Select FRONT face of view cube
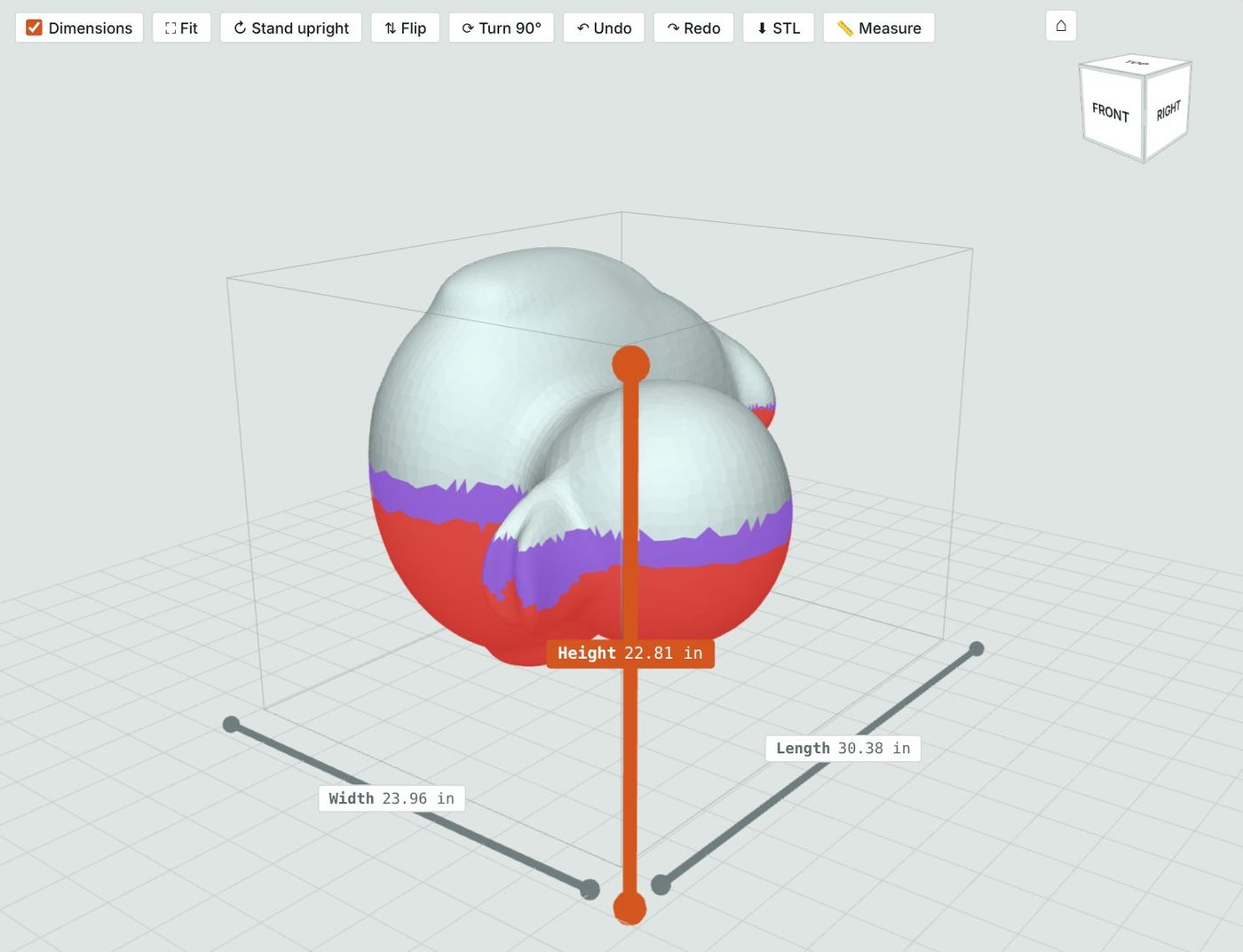The image size is (1243, 952). coord(1111,113)
